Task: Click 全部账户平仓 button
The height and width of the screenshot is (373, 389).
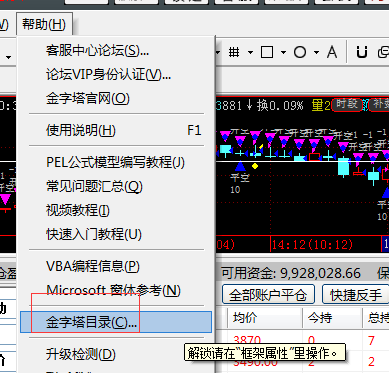Action: [268, 294]
